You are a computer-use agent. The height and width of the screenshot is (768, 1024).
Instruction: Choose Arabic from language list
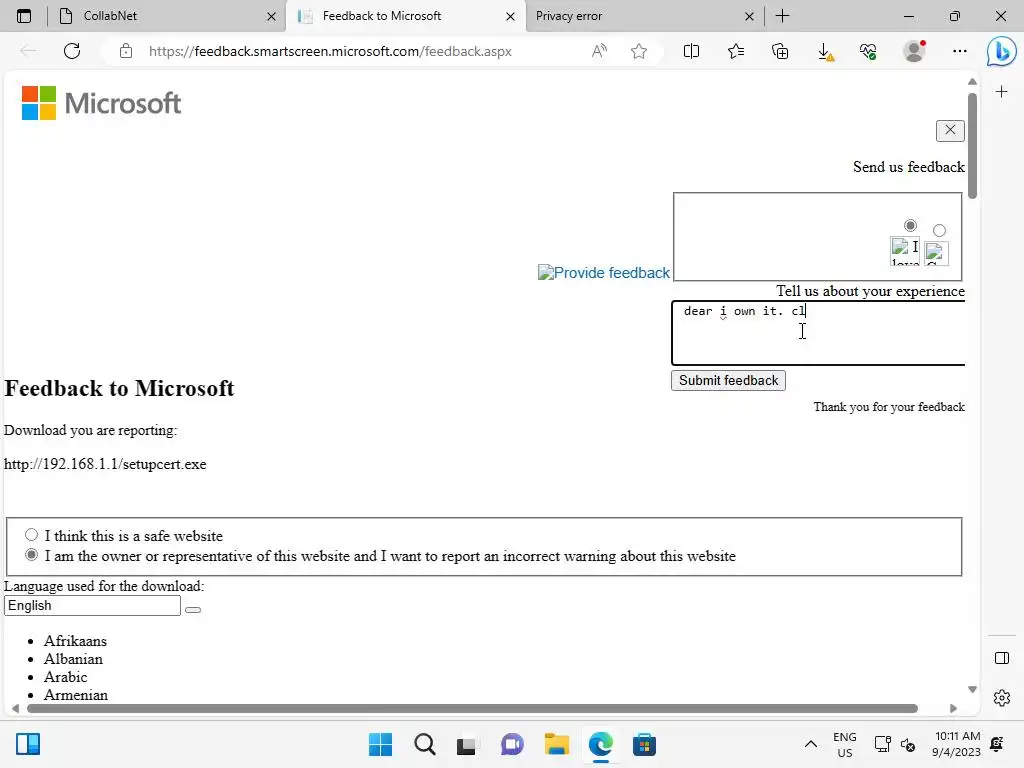[x=65, y=677]
